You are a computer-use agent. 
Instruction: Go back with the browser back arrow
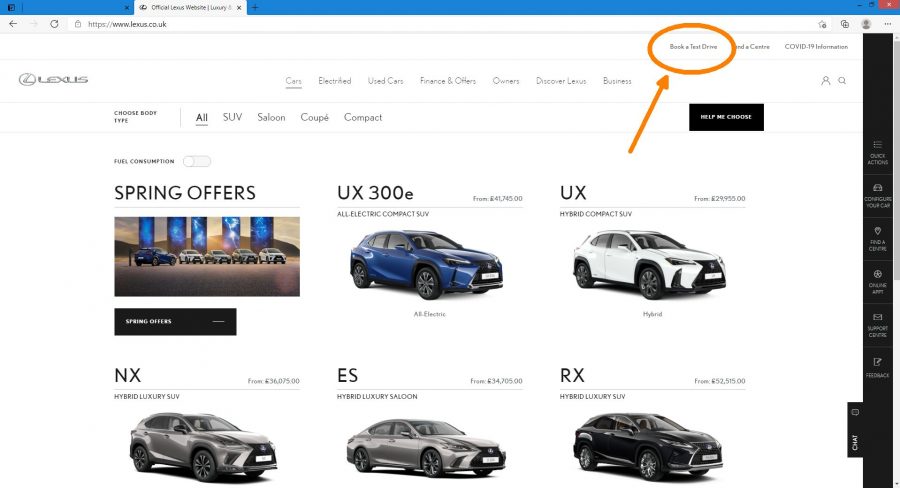(13, 24)
